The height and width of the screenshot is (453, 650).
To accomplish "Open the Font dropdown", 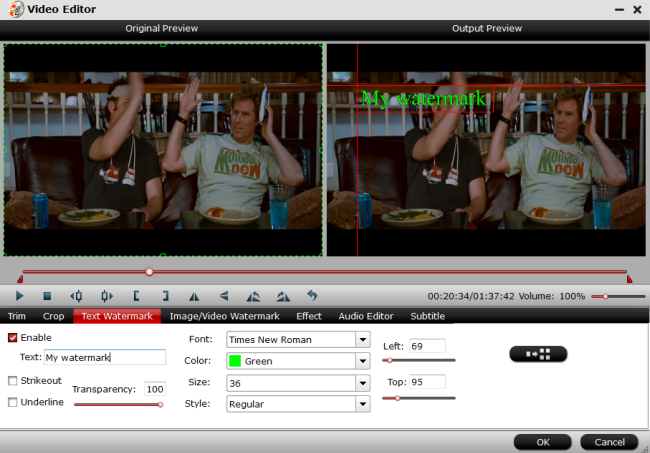I will point(363,340).
